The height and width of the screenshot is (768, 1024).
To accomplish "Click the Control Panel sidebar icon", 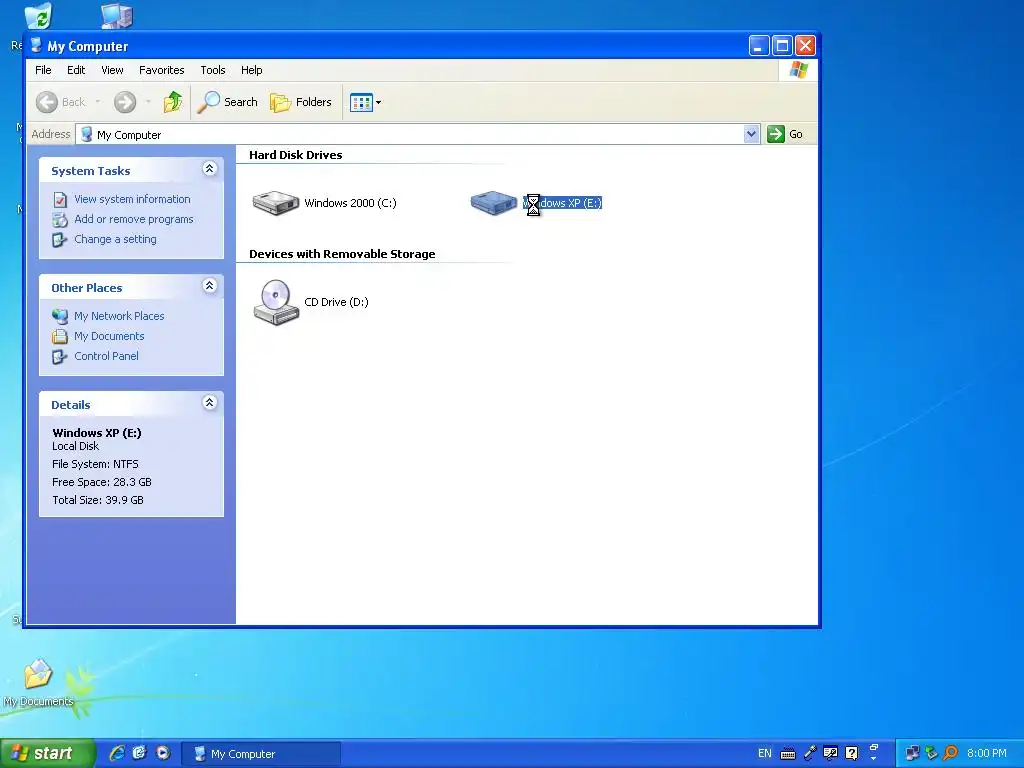I will (60, 357).
